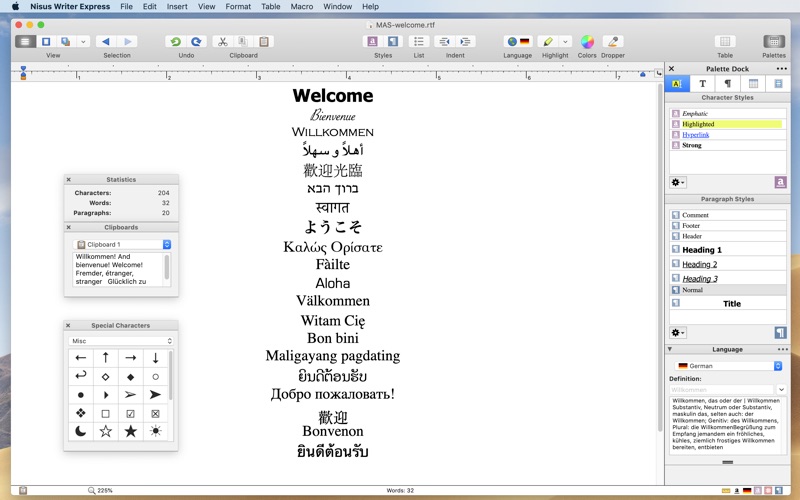Click the 225% zoom control
Viewport: 800px width, 500px height.
click(x=101, y=490)
